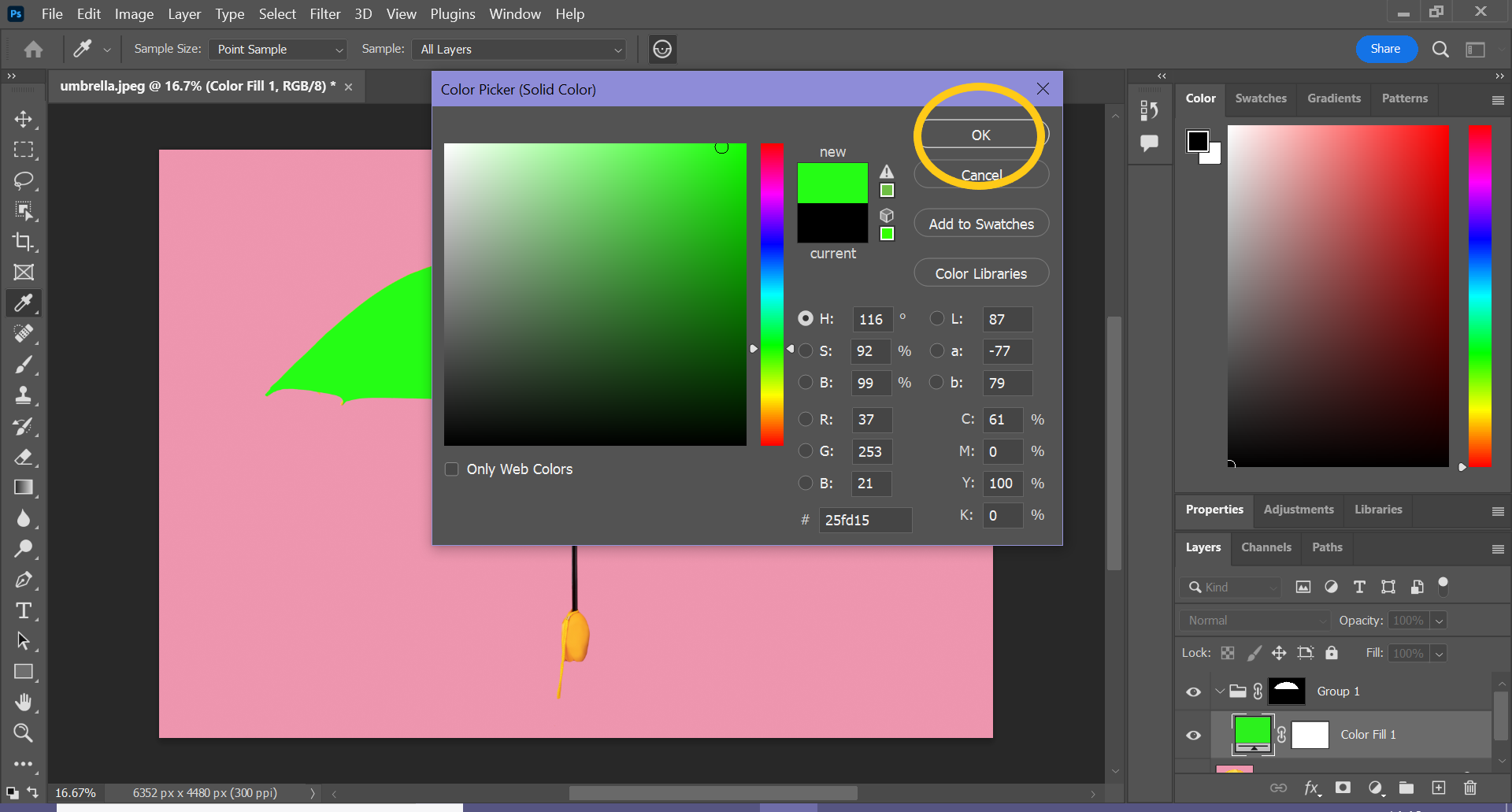Viewport: 1512px width, 812px height.
Task: Switch to the Adjustments tab
Action: pyautogui.click(x=1299, y=510)
